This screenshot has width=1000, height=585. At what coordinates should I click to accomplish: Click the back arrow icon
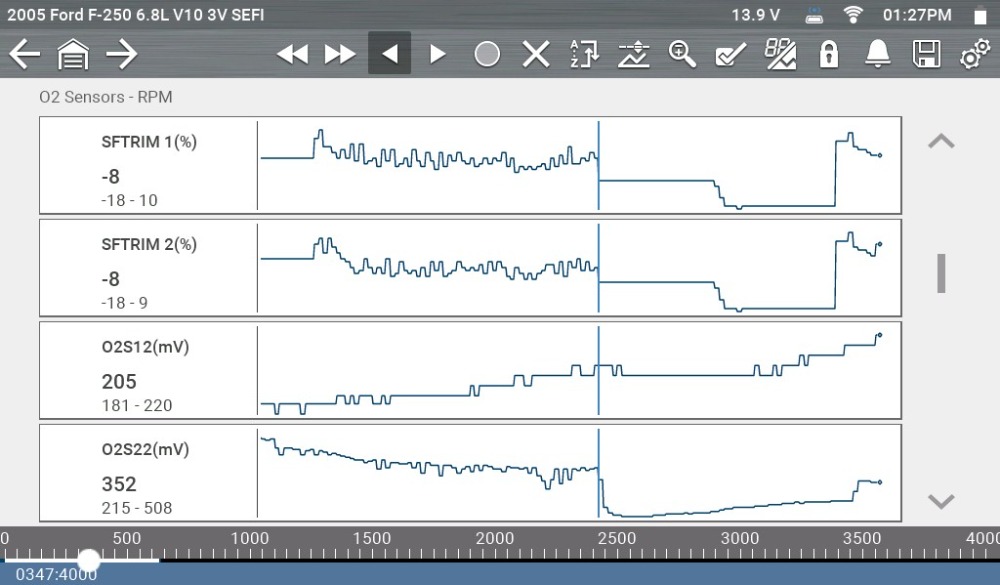(x=24, y=54)
